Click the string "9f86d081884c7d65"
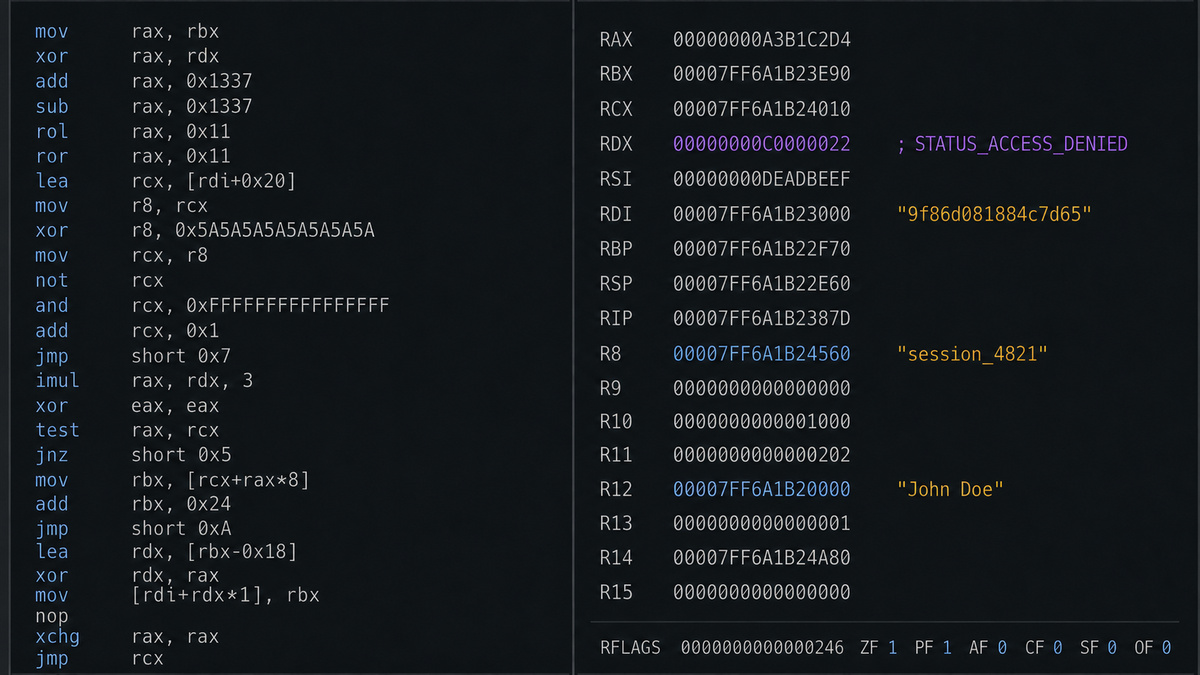Screen dimensions: 1200x675 point(994,214)
